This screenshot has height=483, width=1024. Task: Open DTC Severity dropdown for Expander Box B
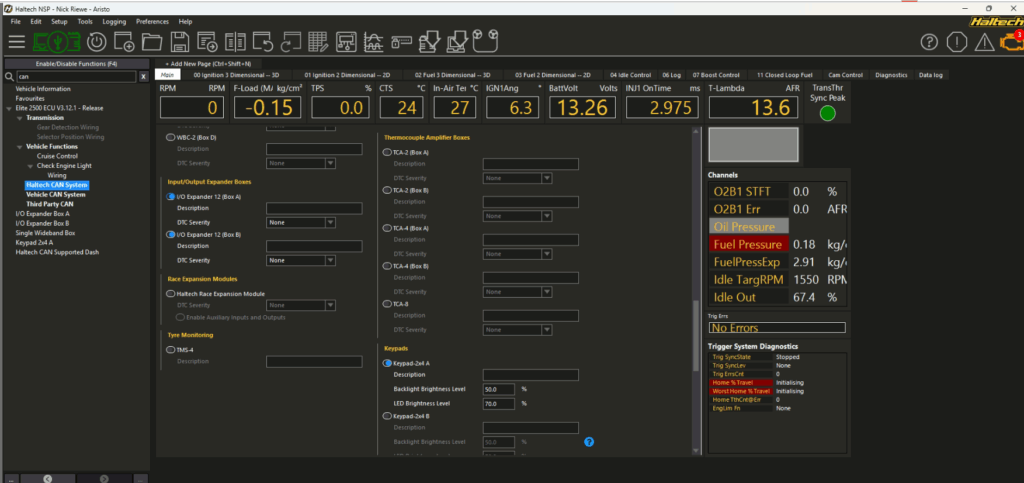pyautogui.click(x=301, y=260)
